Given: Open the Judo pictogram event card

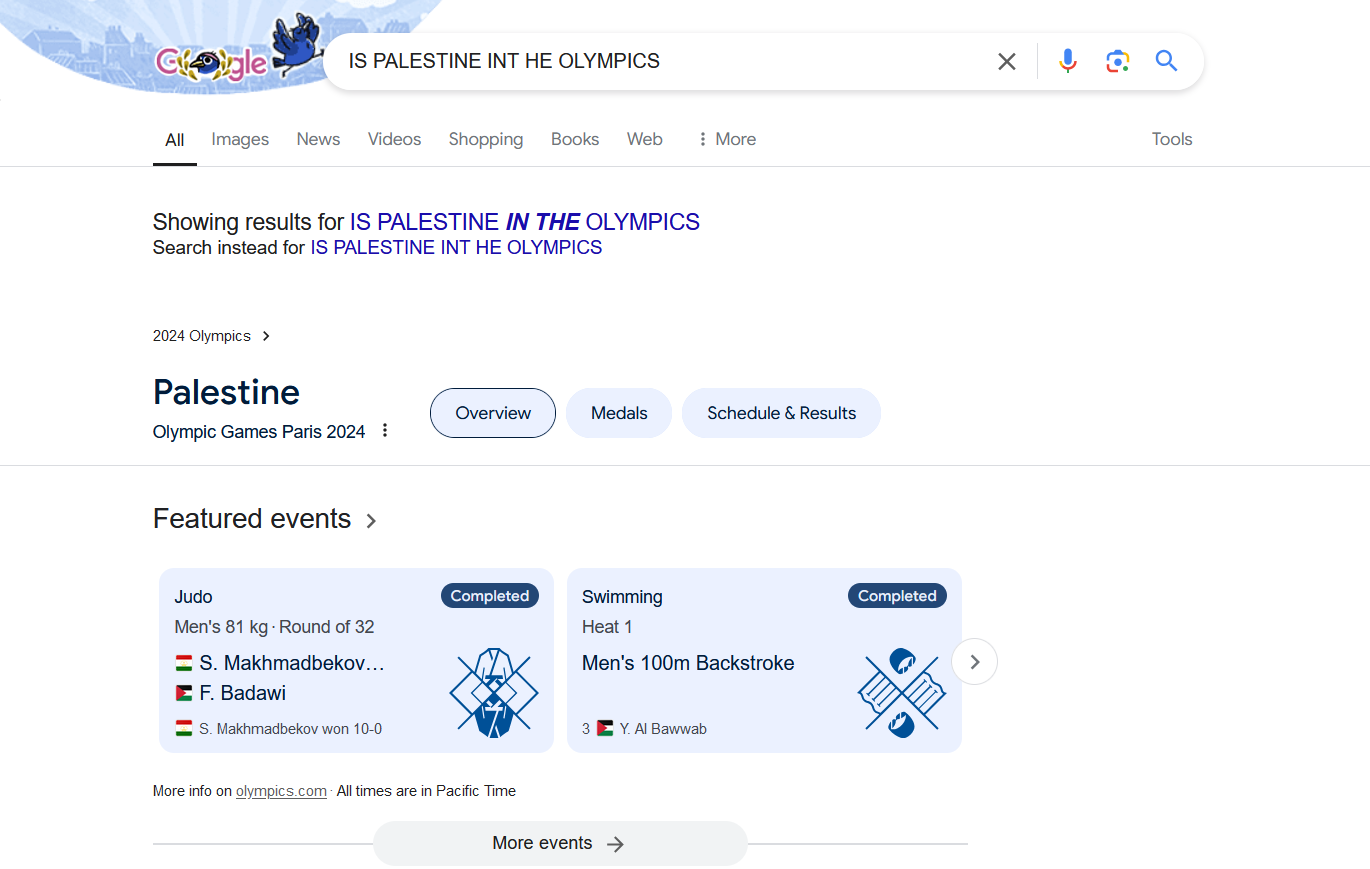Looking at the screenshot, I should coord(356,660).
